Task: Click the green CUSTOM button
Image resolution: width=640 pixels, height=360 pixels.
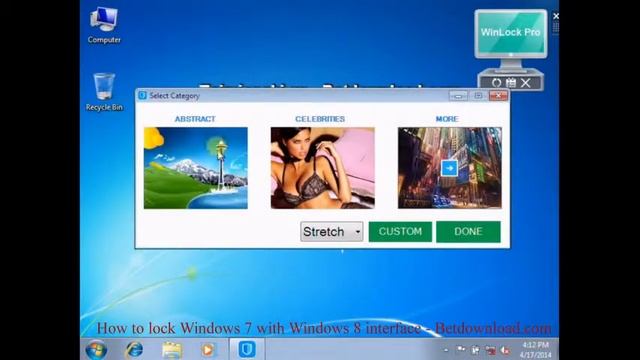Action: coord(400,231)
